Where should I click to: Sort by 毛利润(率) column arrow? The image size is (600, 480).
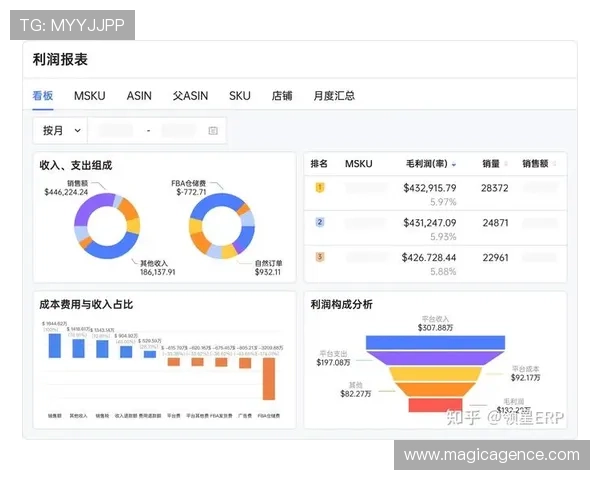(x=454, y=165)
